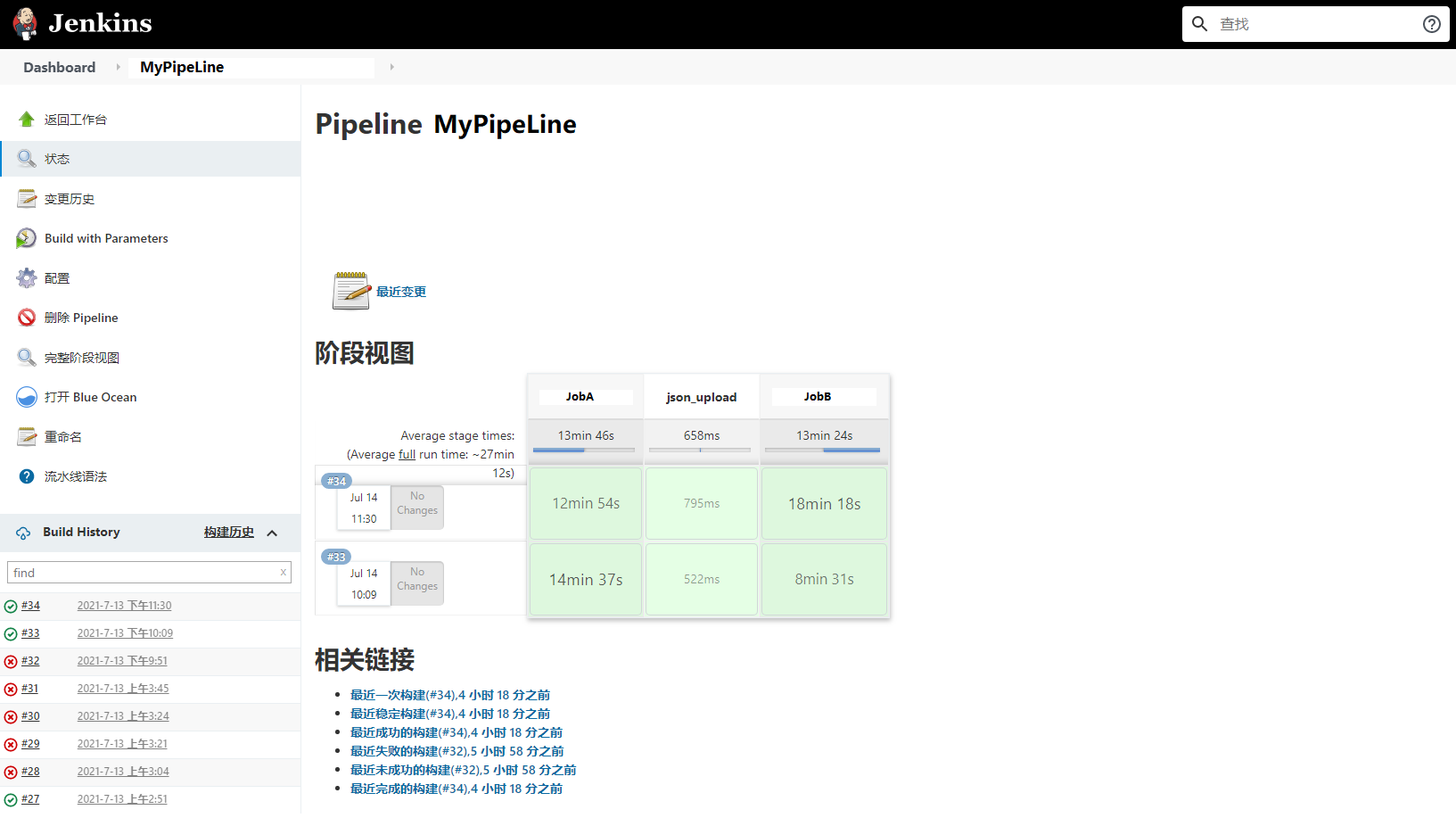Click the 最近变更 notepad icon
Image resolution: width=1456 pixels, height=818 pixels.
click(350, 290)
